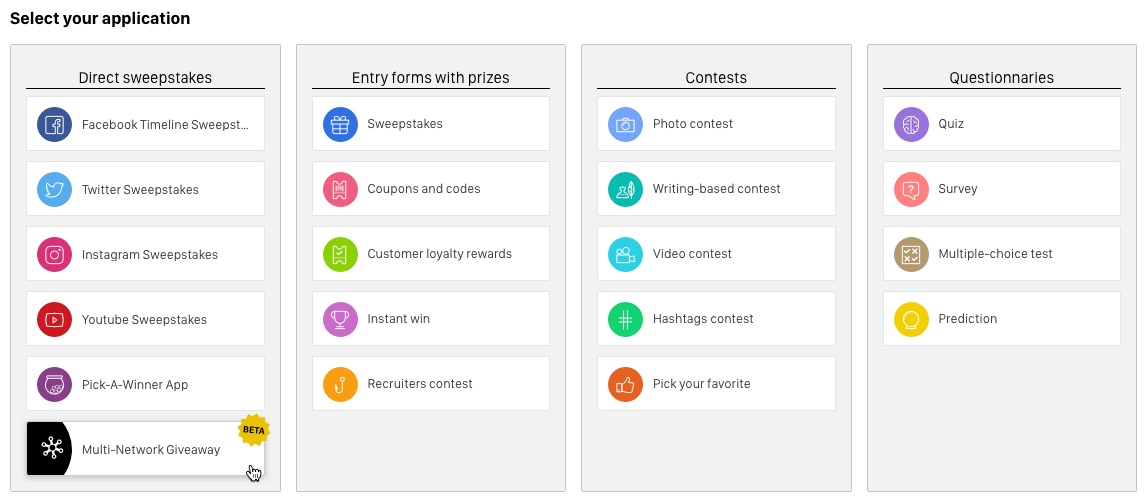
Task: Click the blue gift box Sweepstakes icon
Action: 341,124
